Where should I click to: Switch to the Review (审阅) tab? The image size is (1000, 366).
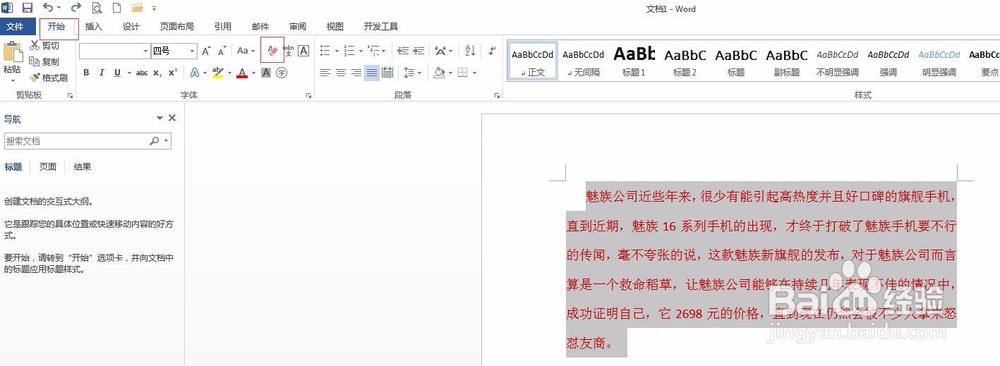click(x=297, y=27)
